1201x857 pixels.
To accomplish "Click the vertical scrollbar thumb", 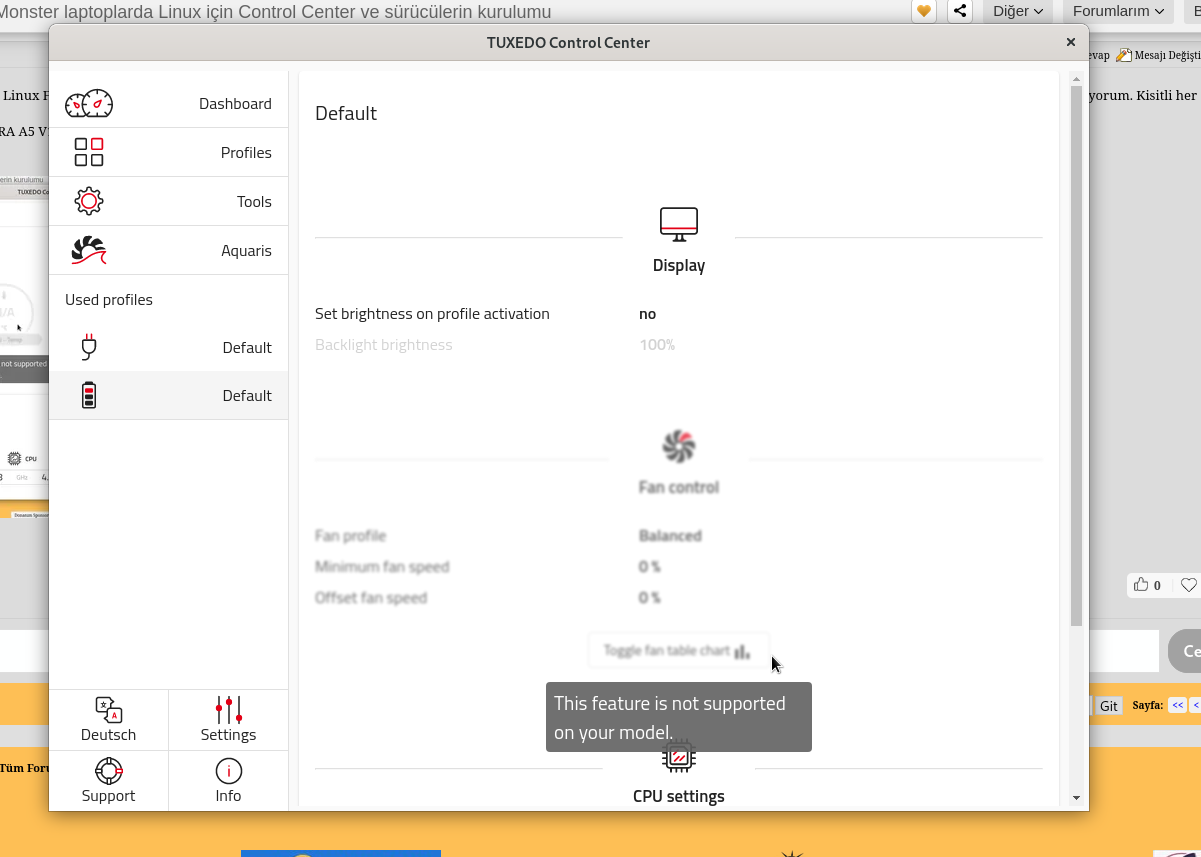I will coord(1076,356).
